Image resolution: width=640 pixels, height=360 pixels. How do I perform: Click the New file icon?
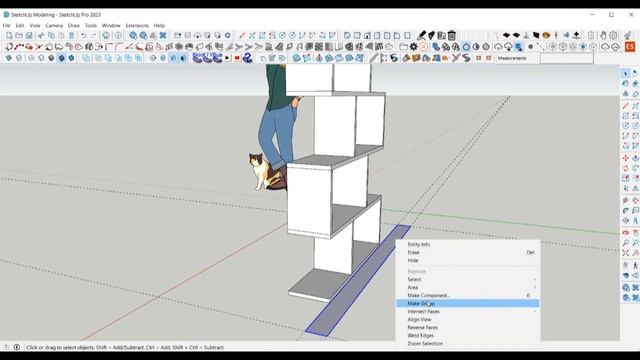coord(9,36)
